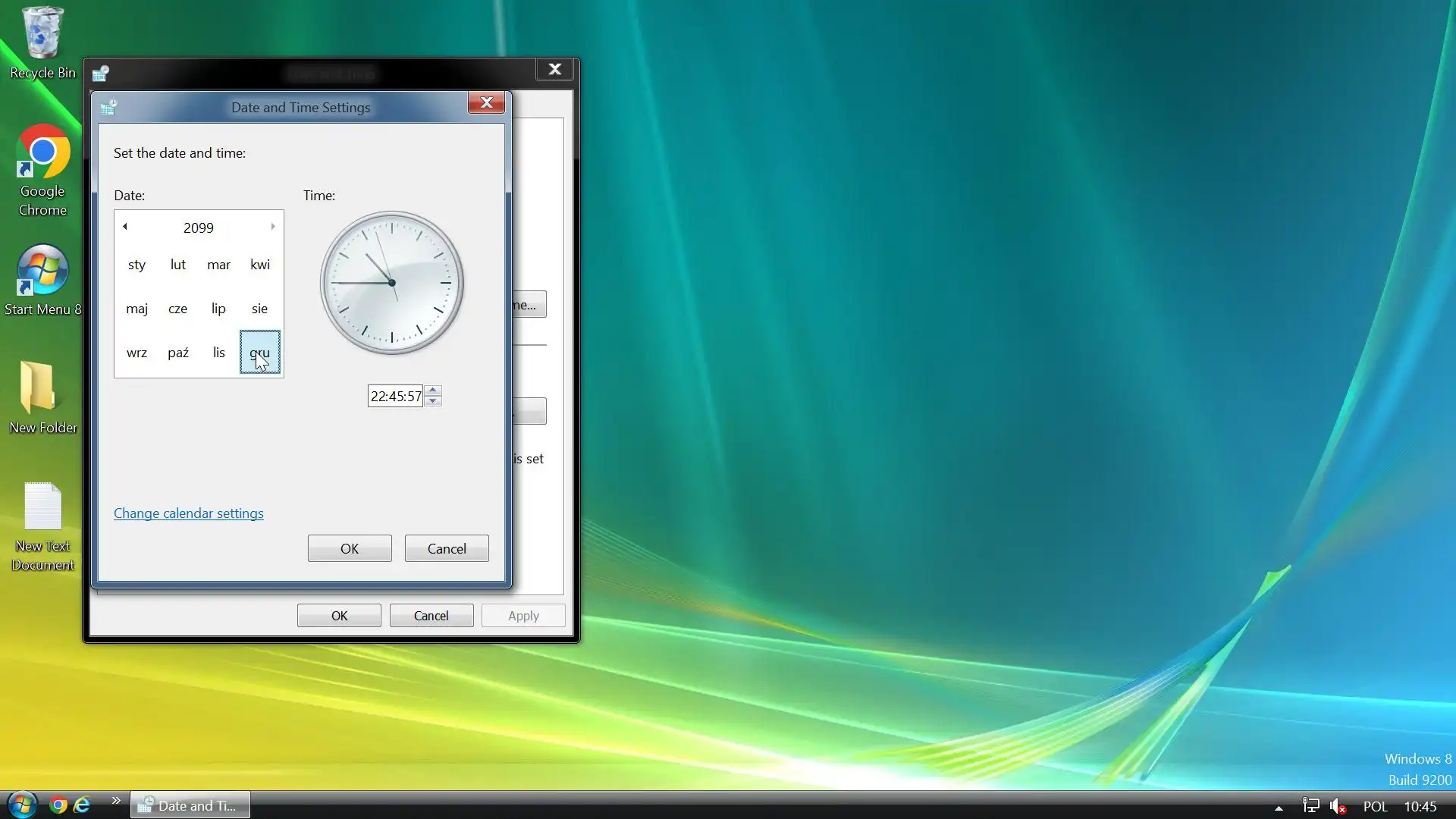The width and height of the screenshot is (1456, 819).
Task: Increase time with up spinner arrow
Action: click(433, 391)
